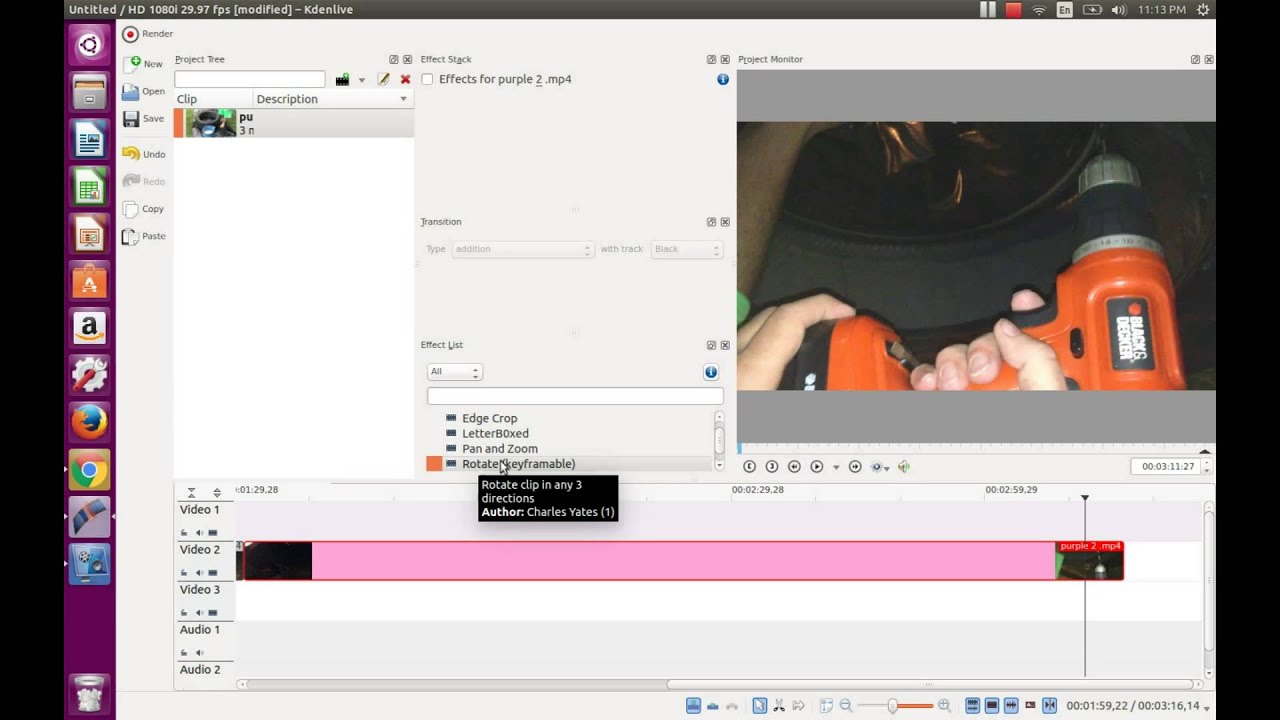Click the Project Tree search field
Screen dimensions: 1280x720
tap(250, 79)
